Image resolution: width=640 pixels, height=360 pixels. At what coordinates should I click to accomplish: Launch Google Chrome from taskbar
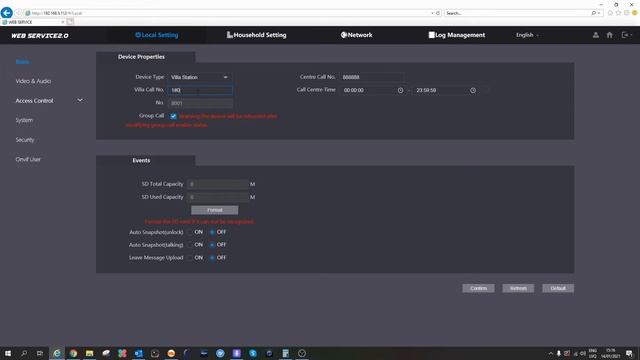[x=73, y=353]
